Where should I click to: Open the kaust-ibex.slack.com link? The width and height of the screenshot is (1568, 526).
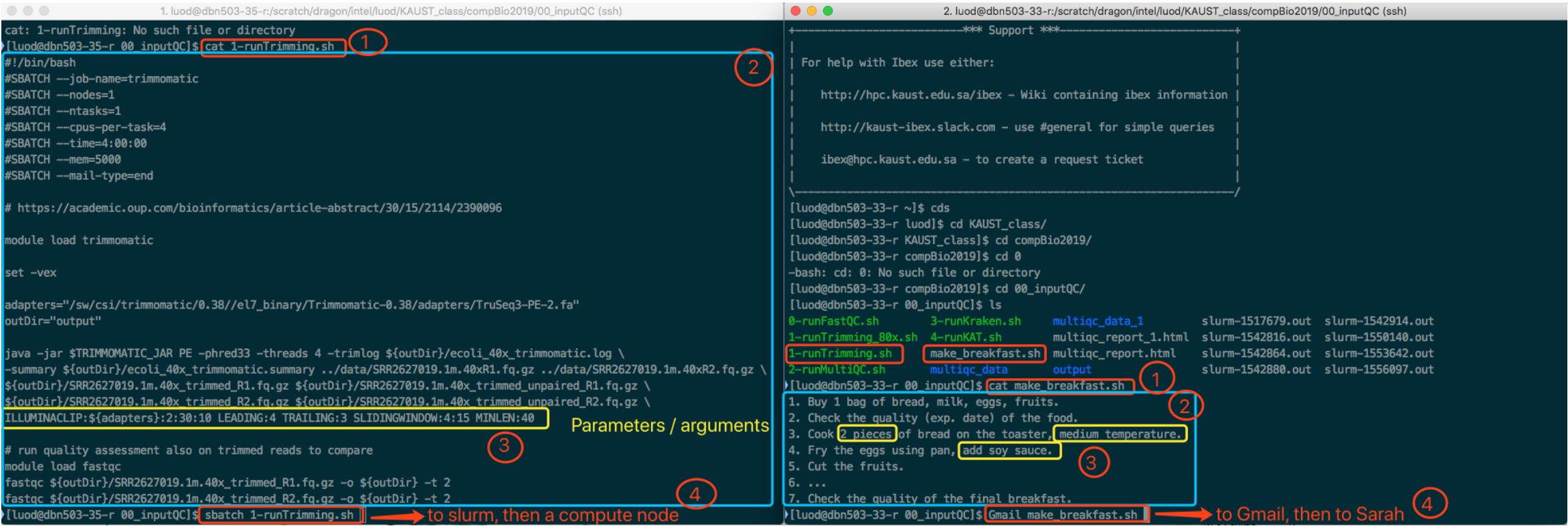coord(908,127)
